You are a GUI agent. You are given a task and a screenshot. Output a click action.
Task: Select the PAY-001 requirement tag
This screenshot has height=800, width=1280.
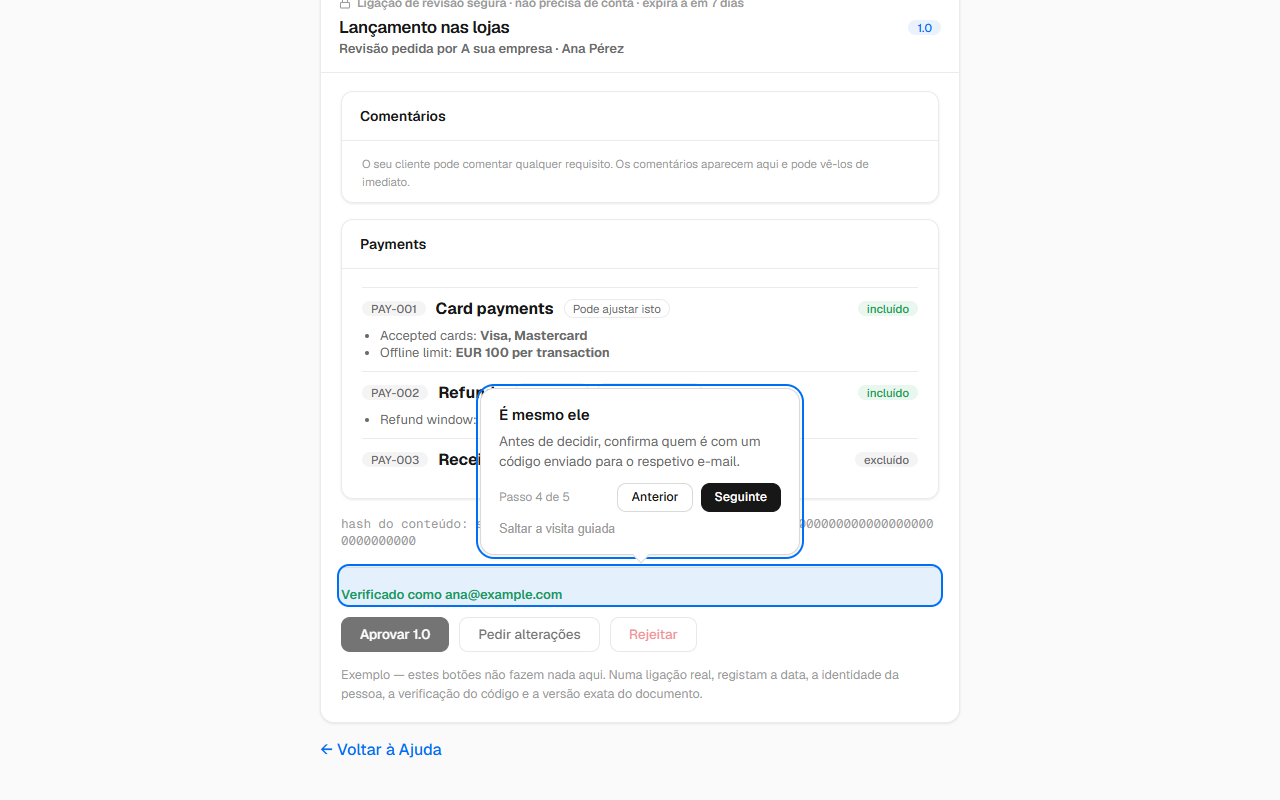pyautogui.click(x=394, y=309)
